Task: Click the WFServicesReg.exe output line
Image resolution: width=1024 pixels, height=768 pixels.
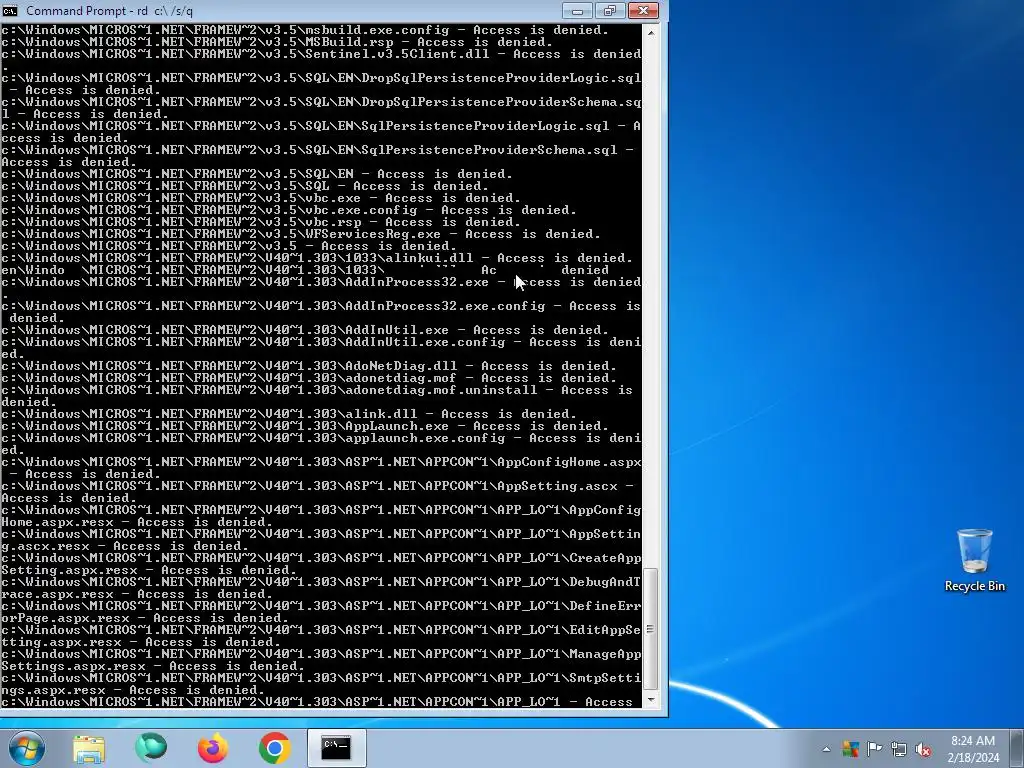Action: click(301, 234)
